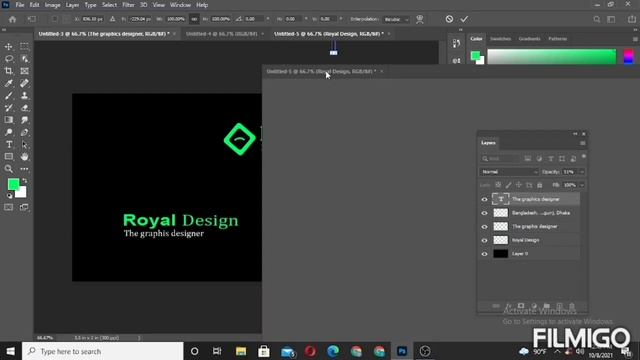Toggle the layer filtering switch
Image resolution: width=640 pixels, height=360 pixels.
click(x=584, y=157)
